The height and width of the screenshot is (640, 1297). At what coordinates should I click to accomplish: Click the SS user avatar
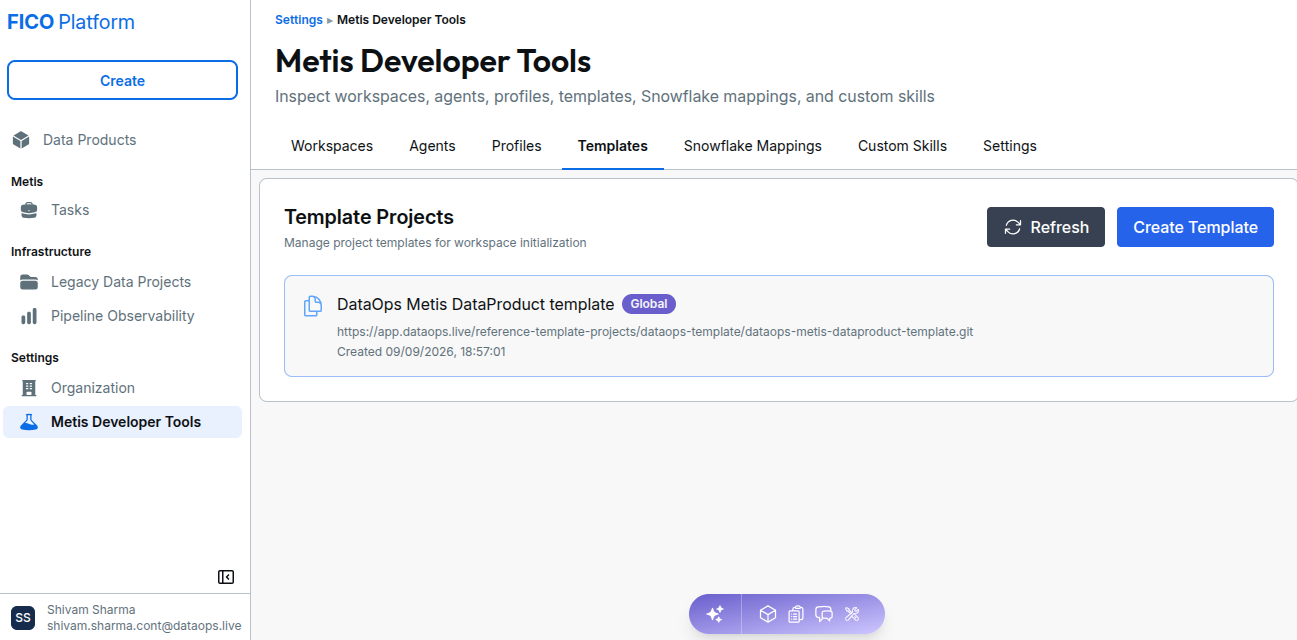click(23, 618)
